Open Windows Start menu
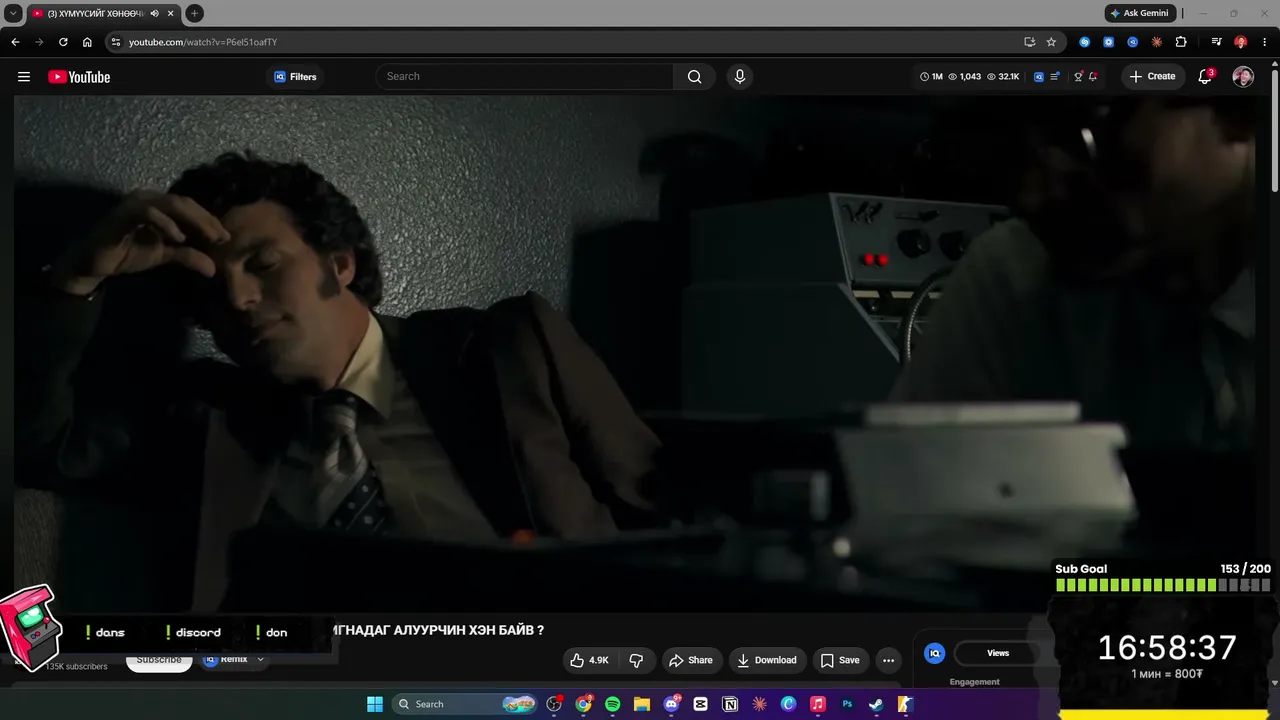The image size is (1280, 720). tap(375, 704)
